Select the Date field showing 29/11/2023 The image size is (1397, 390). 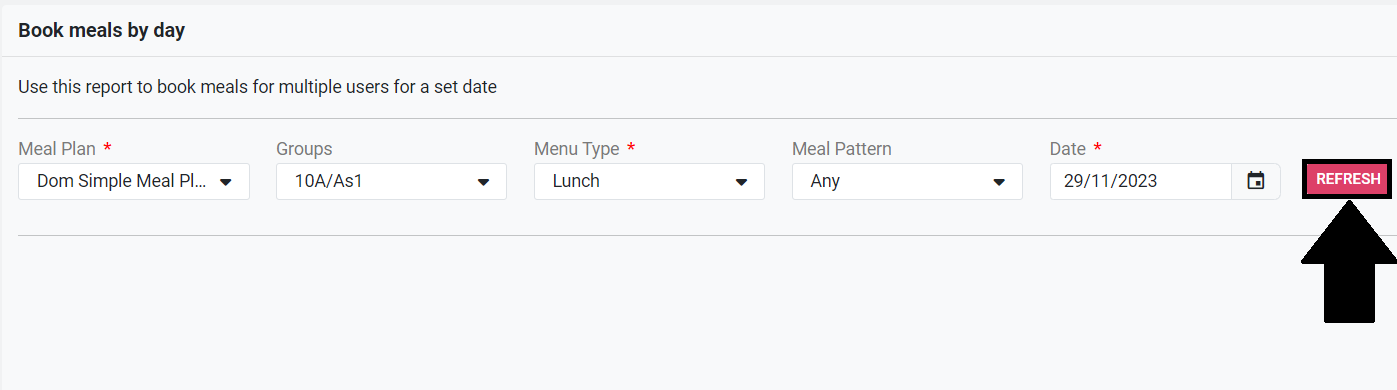[1141, 181]
